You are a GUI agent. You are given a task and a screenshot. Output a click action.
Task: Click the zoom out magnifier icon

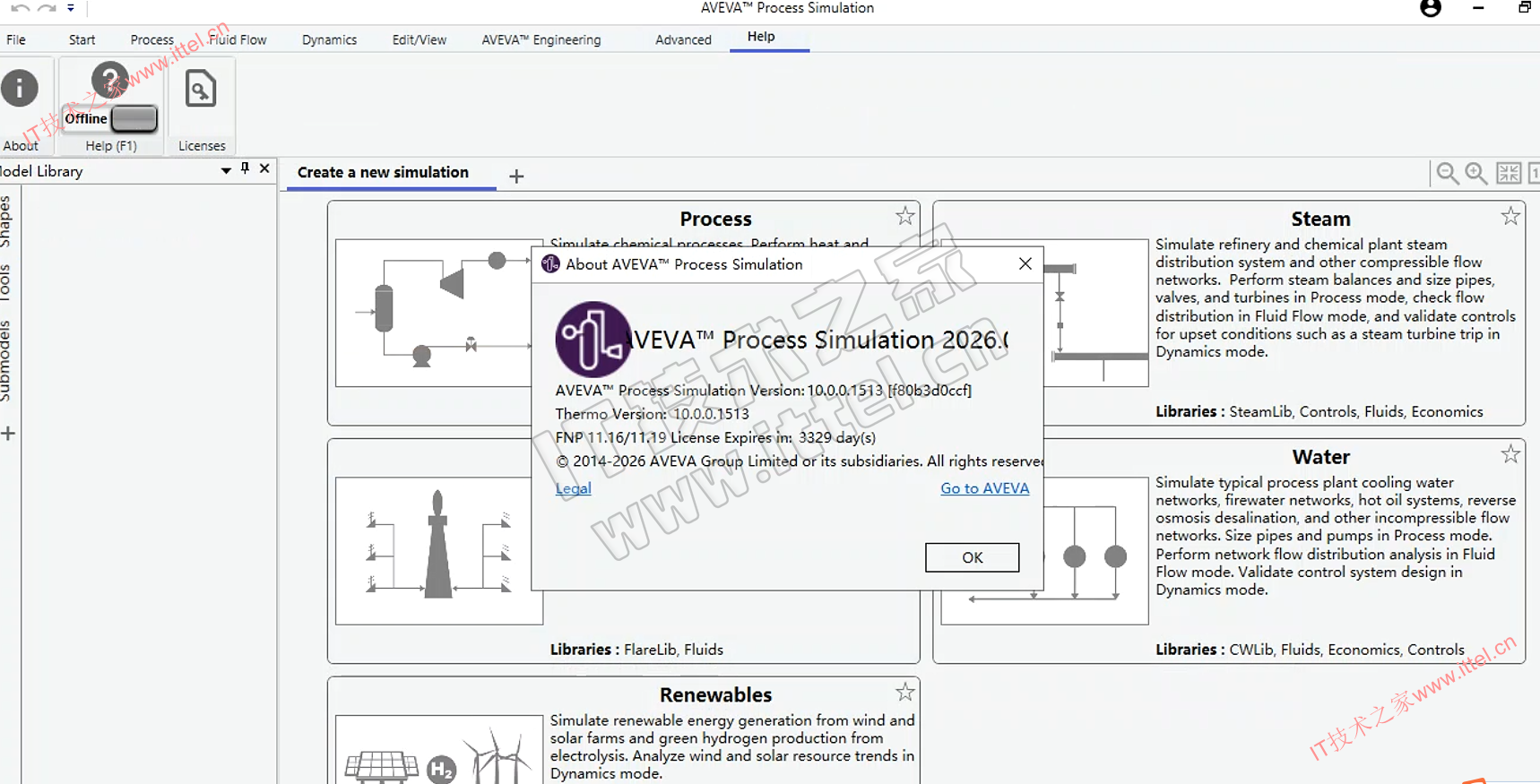pyautogui.click(x=1447, y=173)
